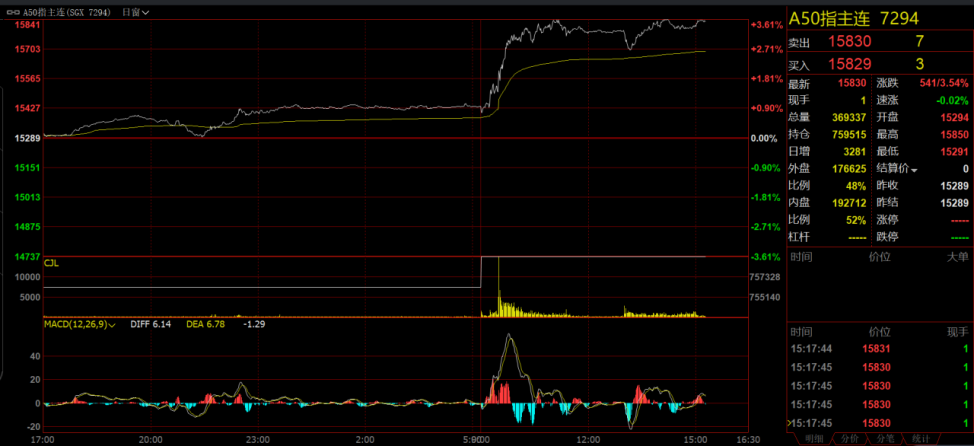Image resolution: width=975 pixels, height=446 pixels.
Task: Click the -2.71% percentage axis label
Action: click(767, 227)
